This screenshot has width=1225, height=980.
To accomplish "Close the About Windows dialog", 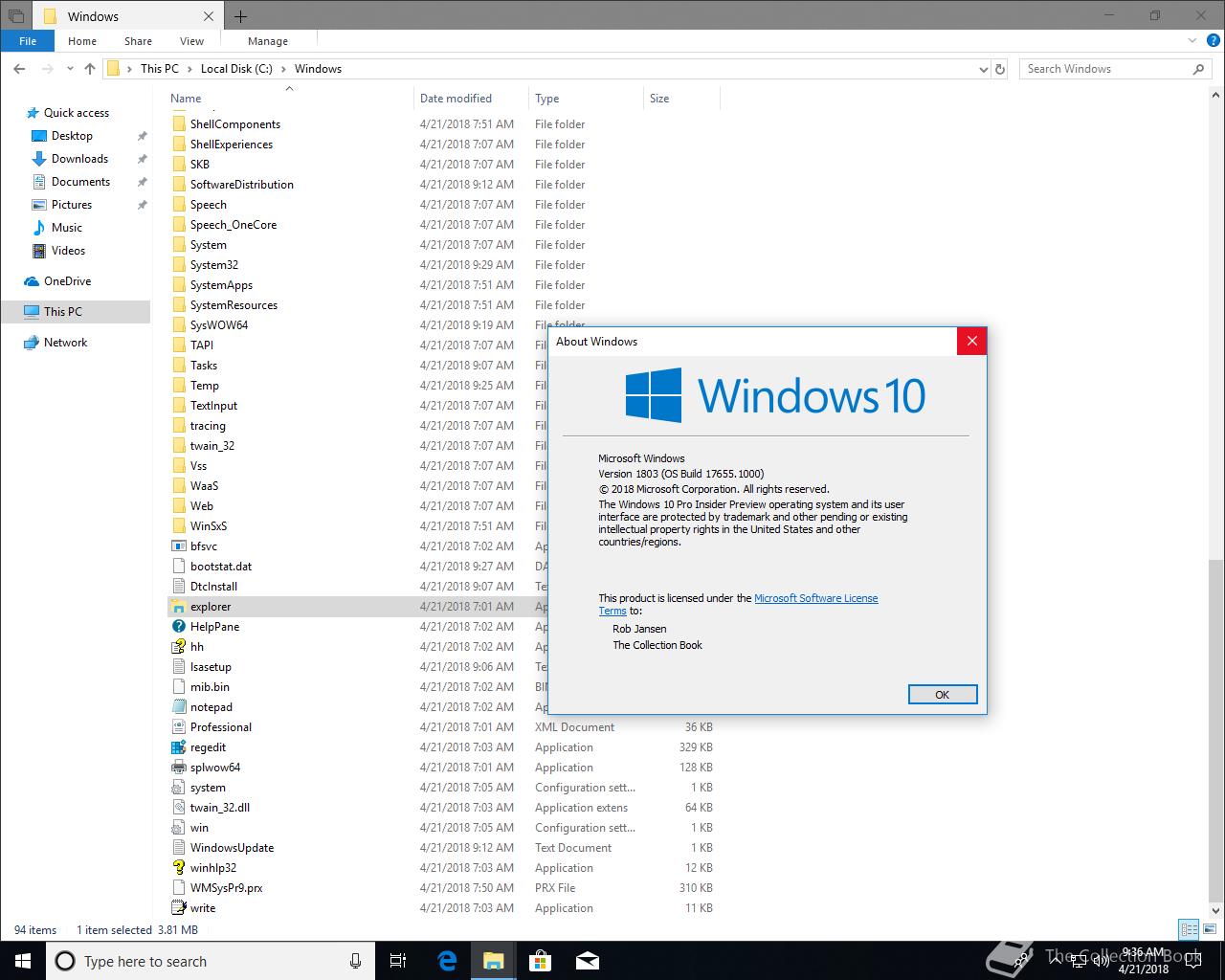I will click(x=971, y=341).
